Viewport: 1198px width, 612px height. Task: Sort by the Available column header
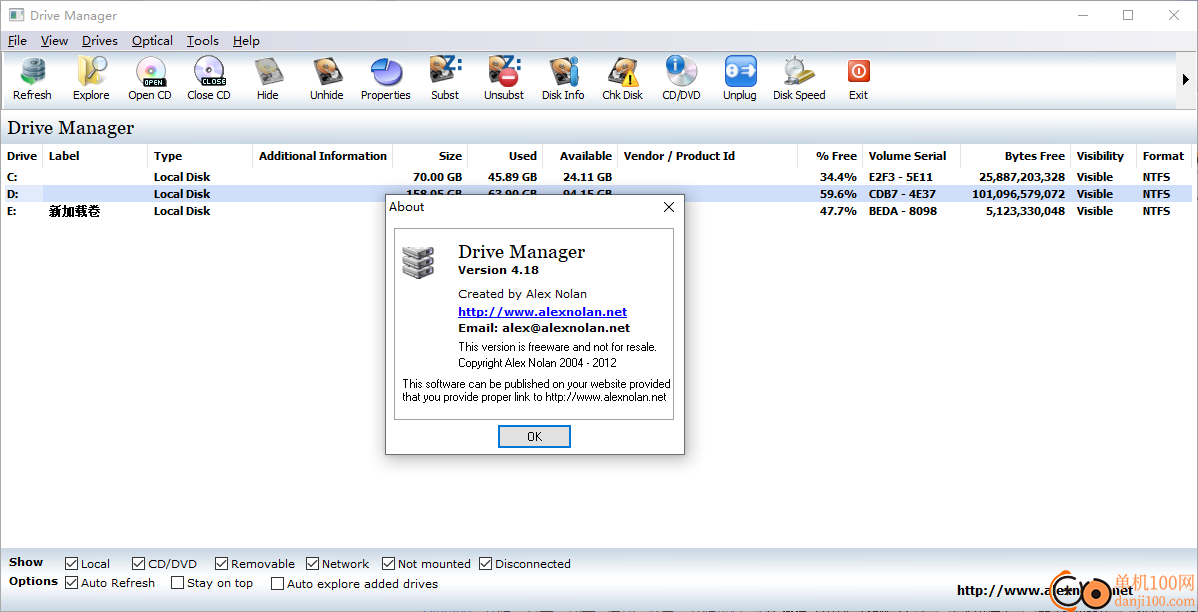click(580, 156)
